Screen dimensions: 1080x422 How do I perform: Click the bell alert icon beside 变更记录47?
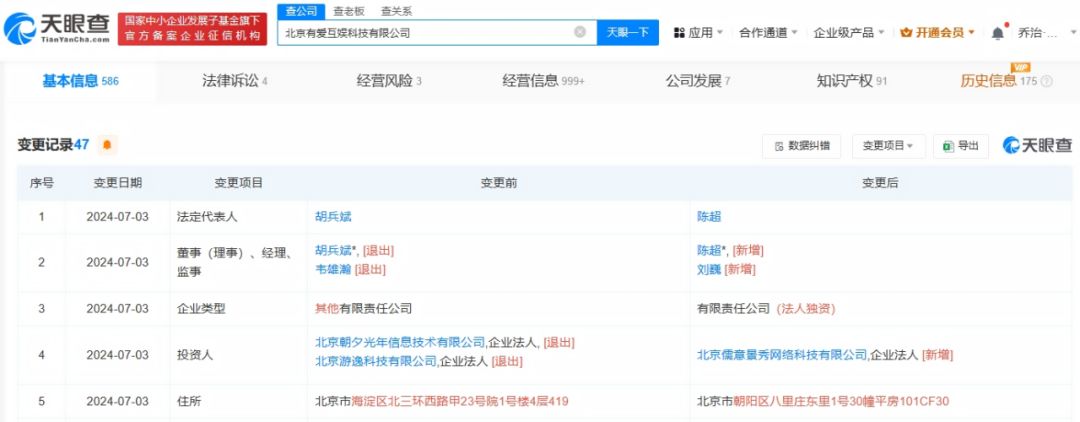coord(107,145)
